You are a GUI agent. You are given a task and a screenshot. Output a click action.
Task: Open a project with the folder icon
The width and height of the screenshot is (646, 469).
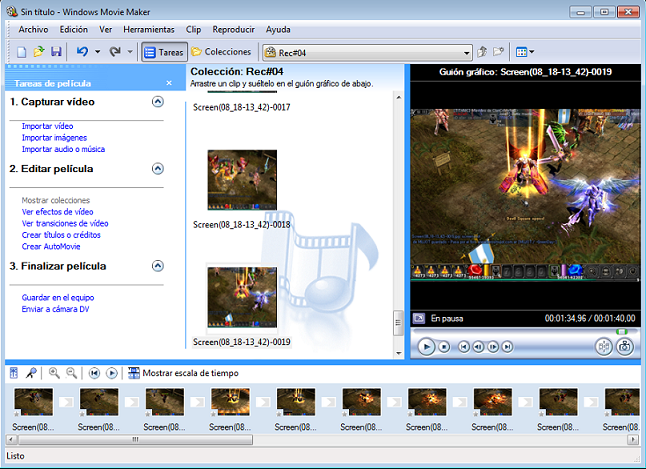[x=39, y=52]
